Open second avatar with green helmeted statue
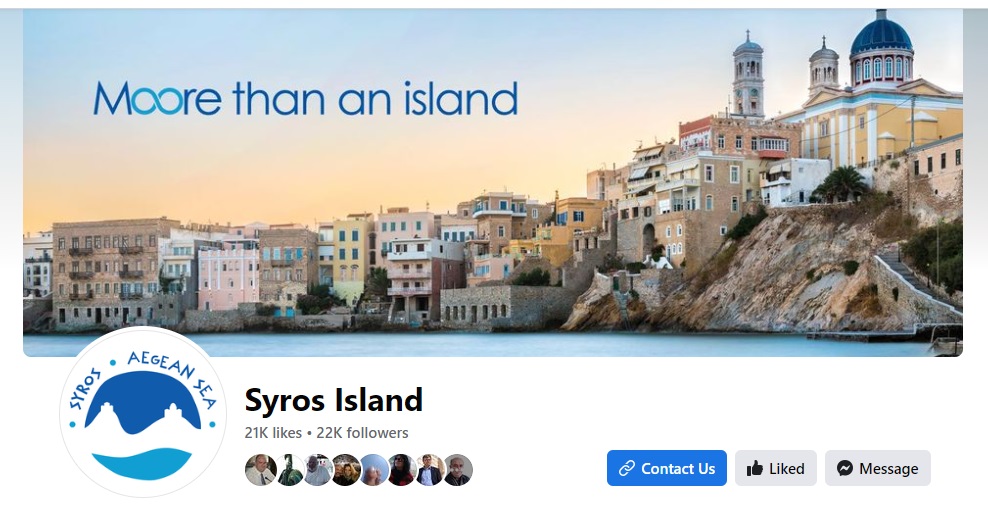Image resolution: width=988 pixels, height=507 pixels. (289, 470)
